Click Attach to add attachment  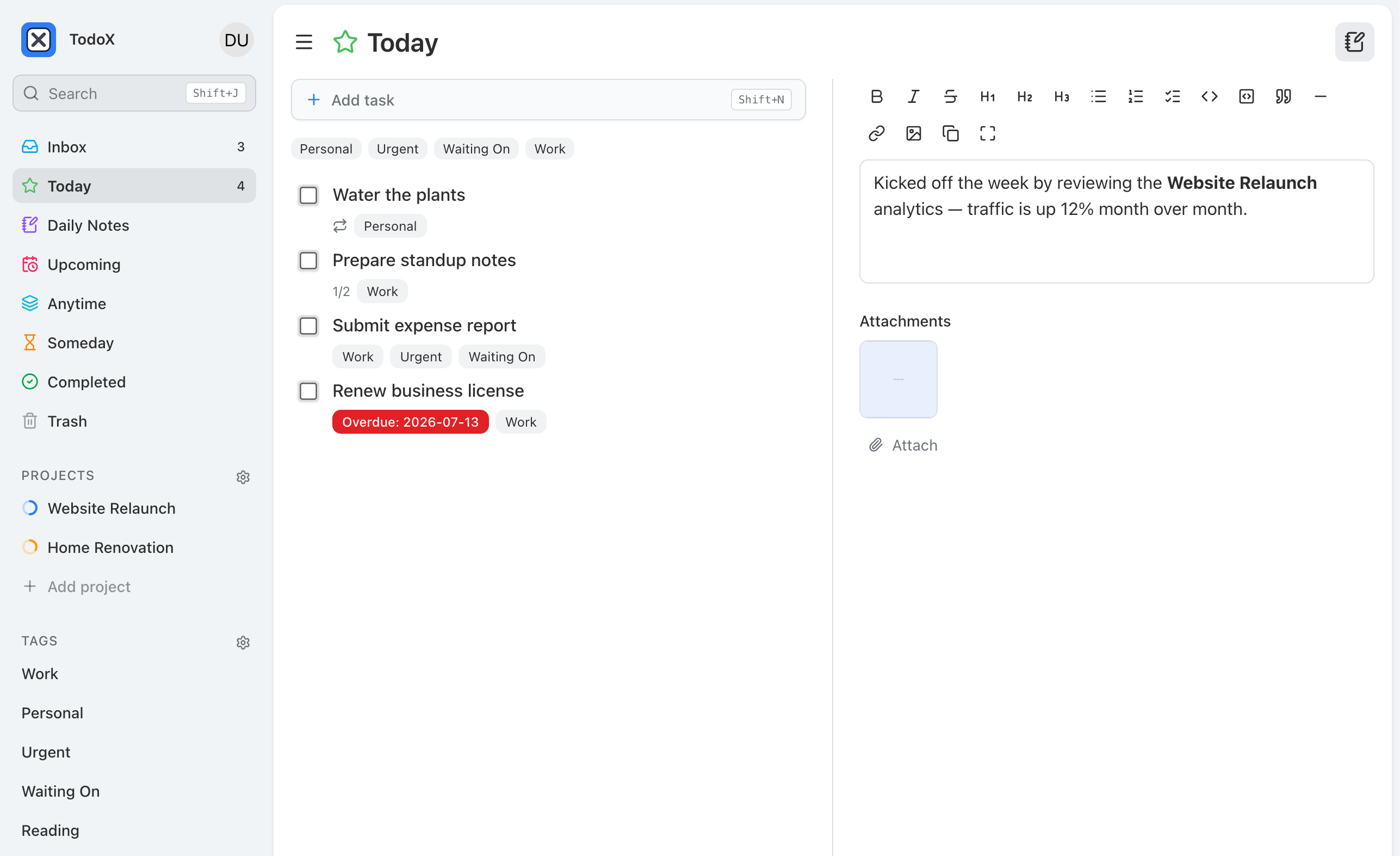coord(903,445)
